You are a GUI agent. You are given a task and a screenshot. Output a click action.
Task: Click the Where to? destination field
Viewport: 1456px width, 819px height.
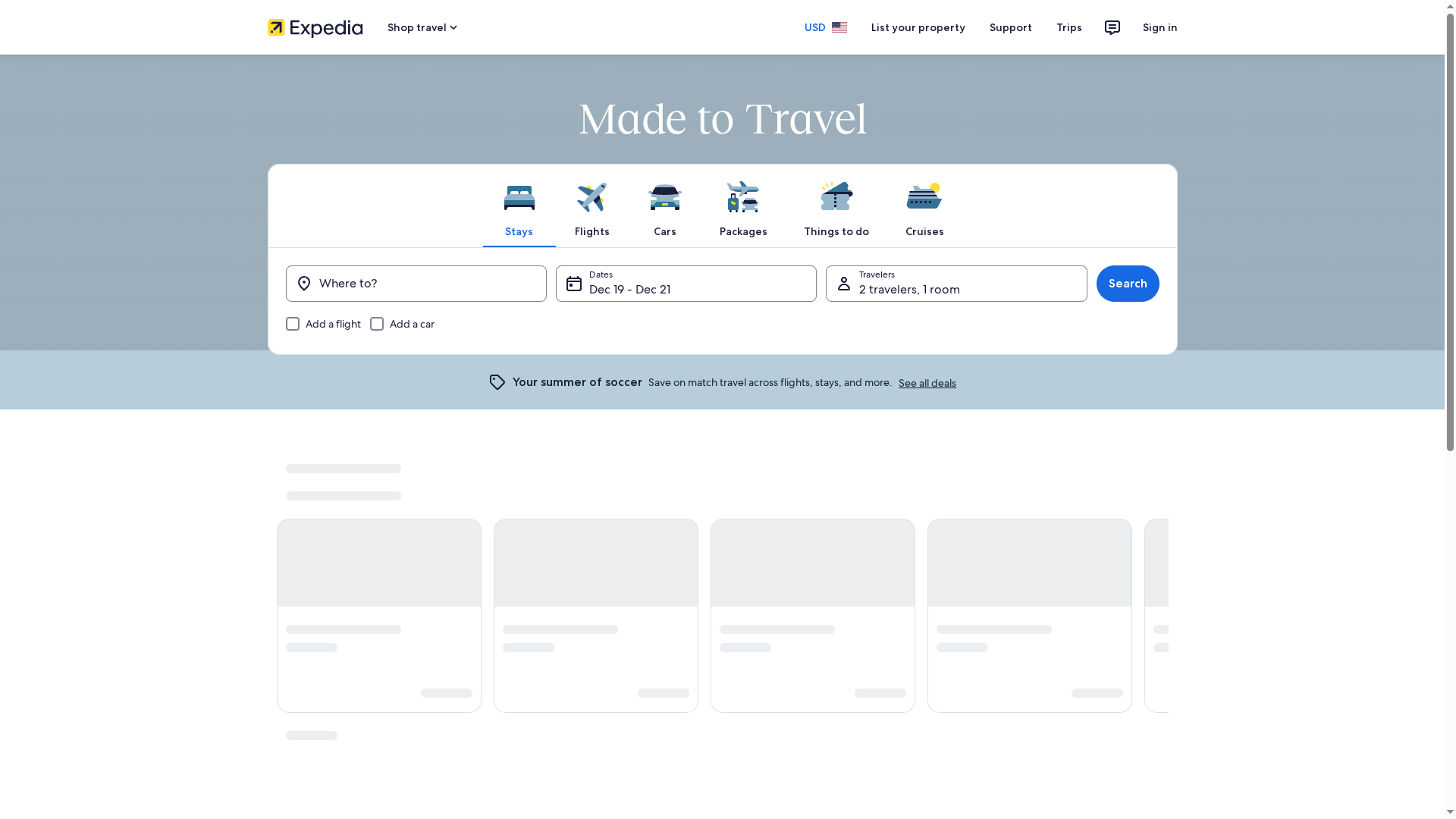click(416, 284)
